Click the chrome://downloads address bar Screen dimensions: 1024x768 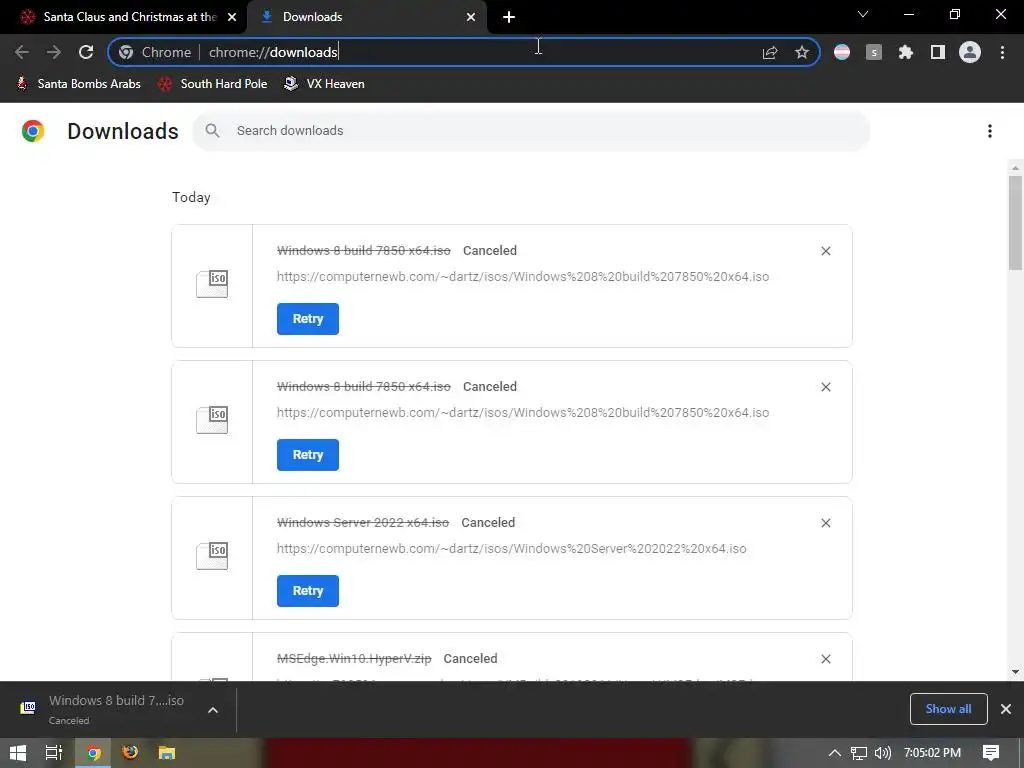[464, 52]
